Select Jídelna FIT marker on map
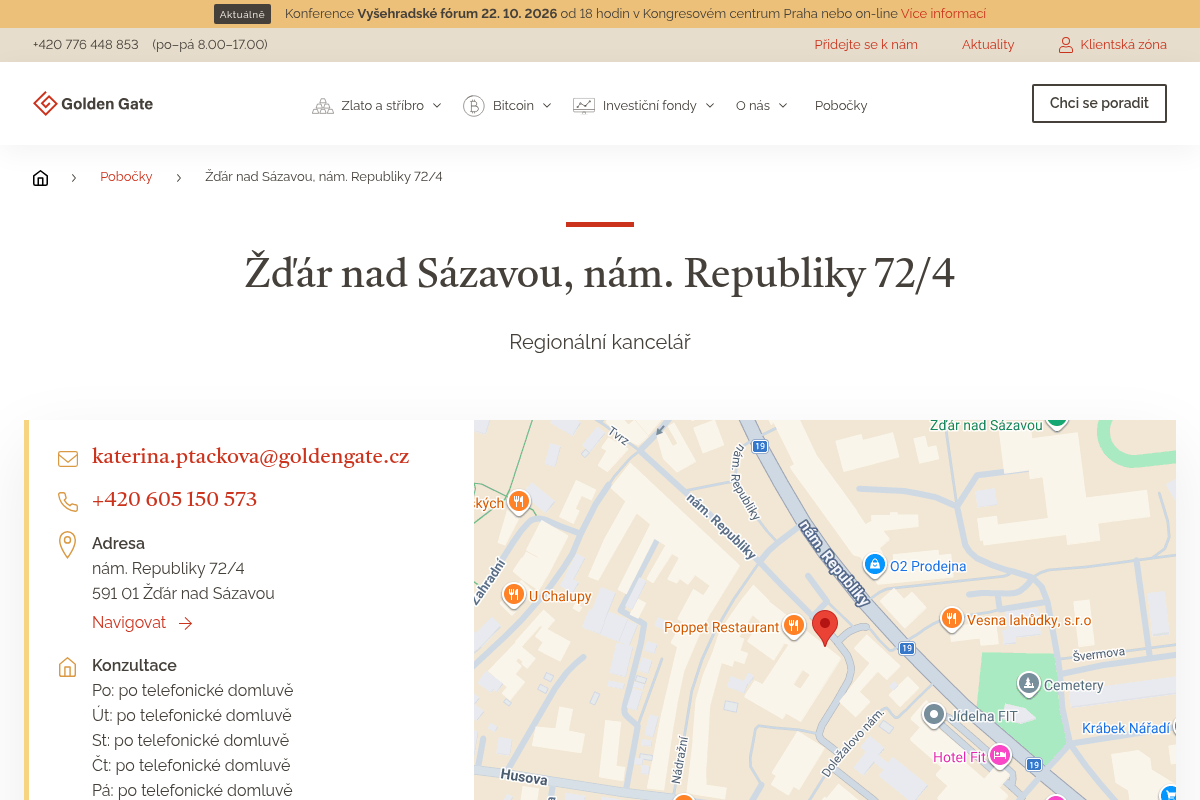1200x800 pixels. [x=934, y=714]
